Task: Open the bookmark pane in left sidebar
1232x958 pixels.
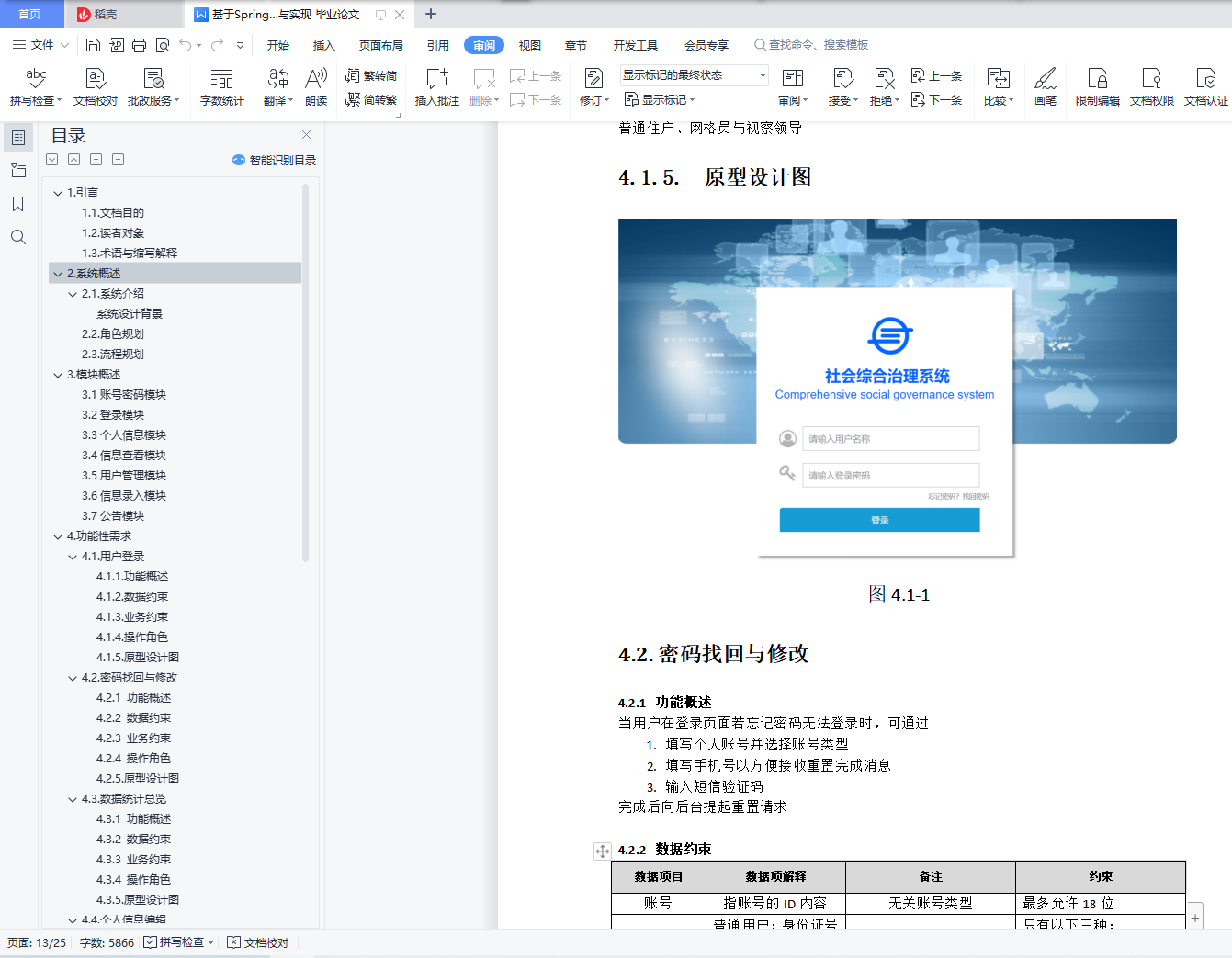Action: point(18,204)
